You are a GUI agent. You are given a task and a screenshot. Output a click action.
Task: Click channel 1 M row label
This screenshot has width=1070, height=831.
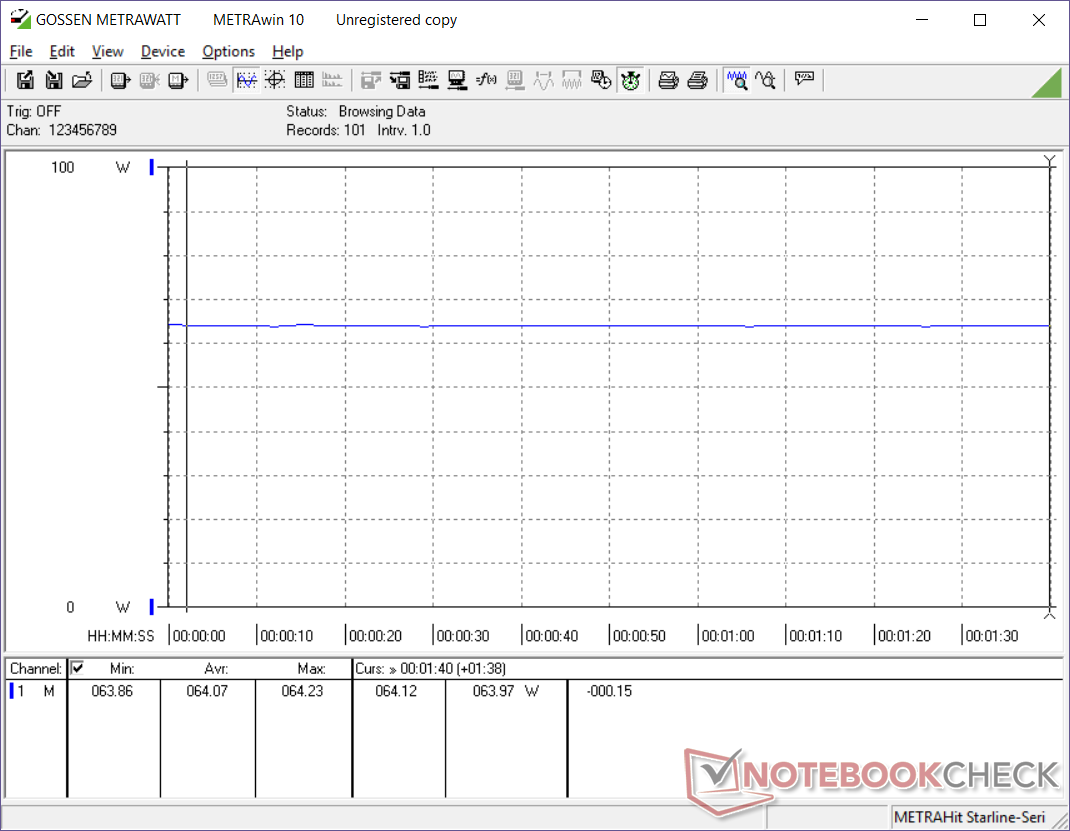click(x=33, y=691)
